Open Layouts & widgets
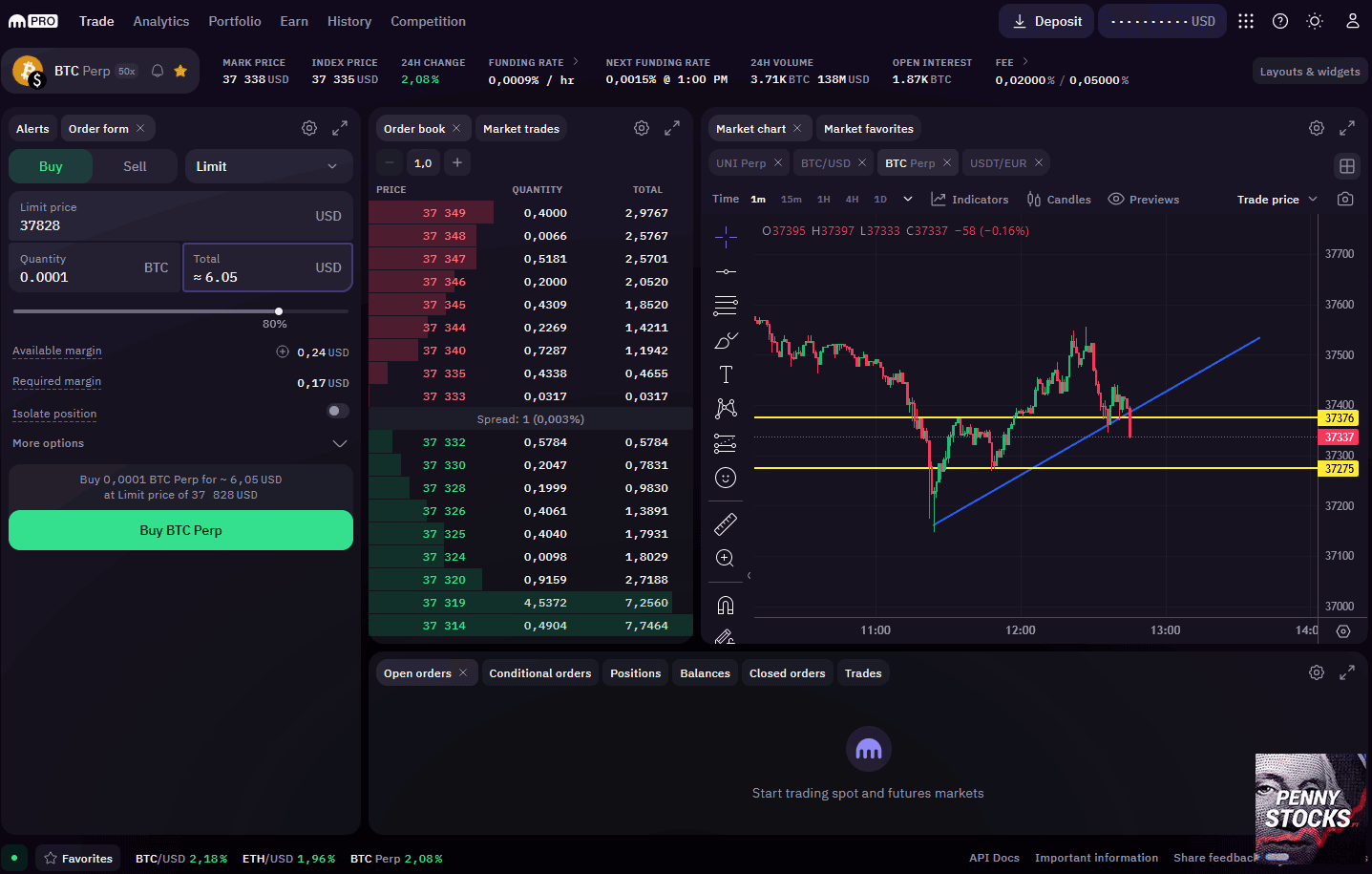 [x=1310, y=71]
